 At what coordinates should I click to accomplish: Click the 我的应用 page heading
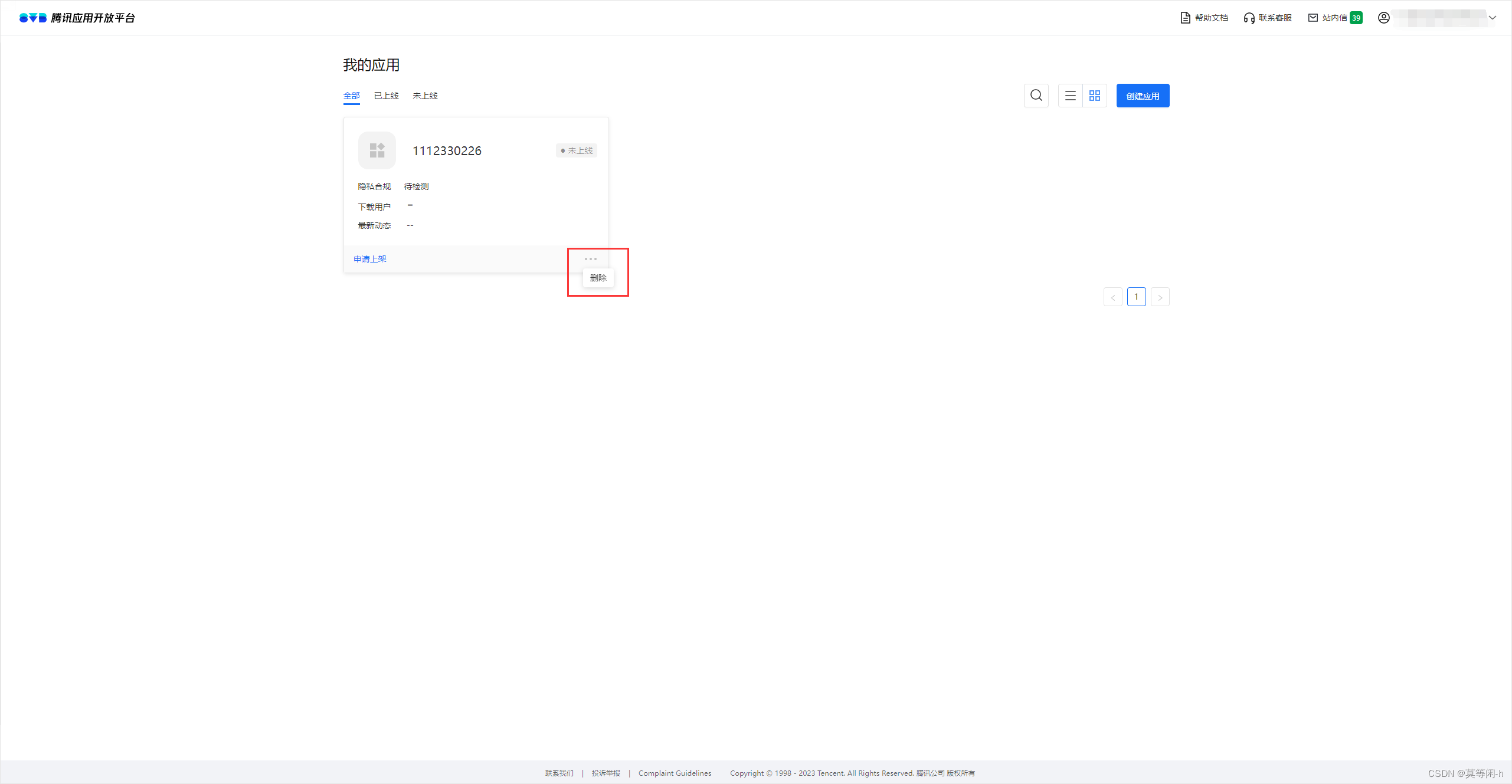pyautogui.click(x=371, y=65)
